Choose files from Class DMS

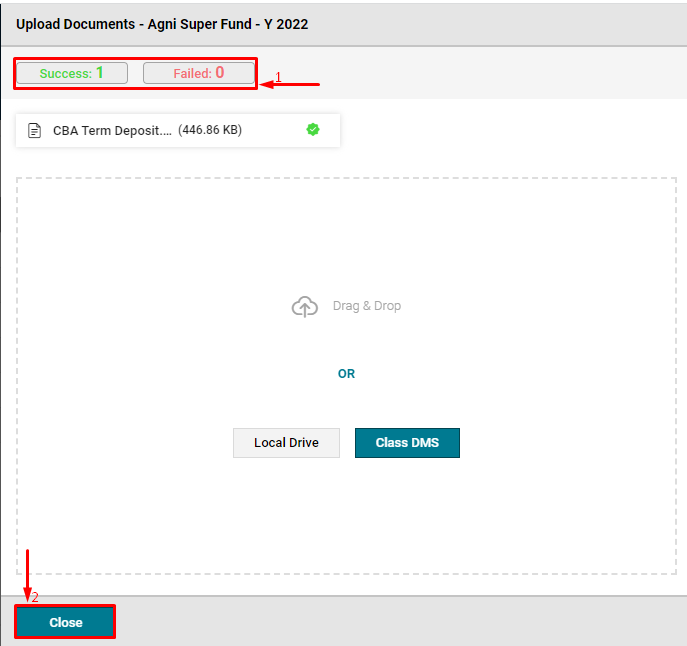coord(407,443)
